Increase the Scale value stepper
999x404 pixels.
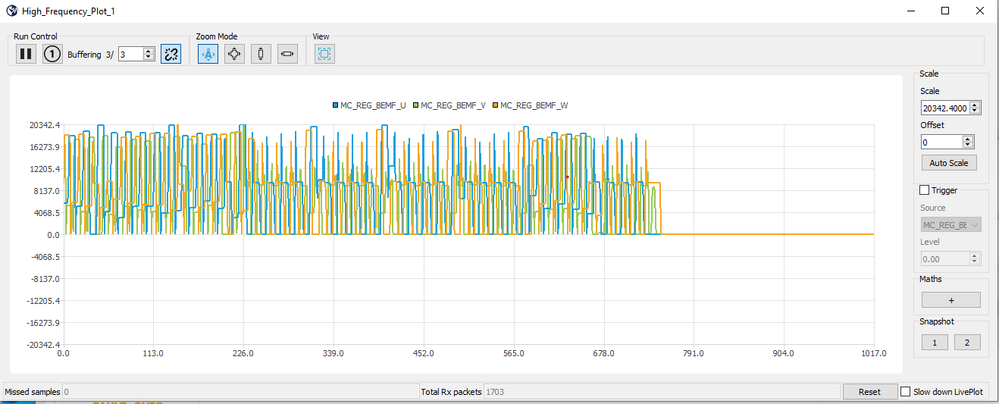click(972, 105)
